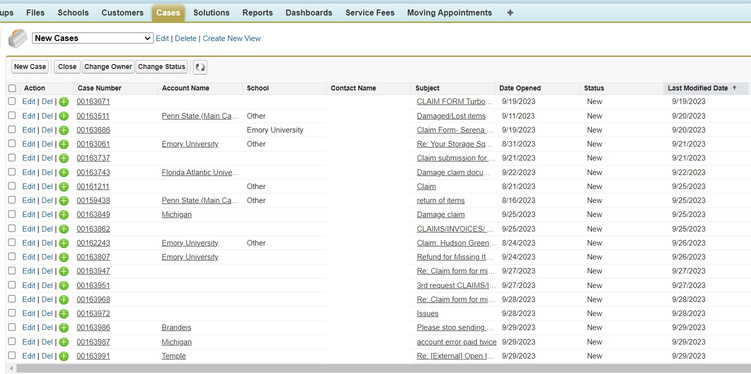The width and height of the screenshot is (751, 374).
Task: Open the Brandeis account link
Action: [176, 328]
